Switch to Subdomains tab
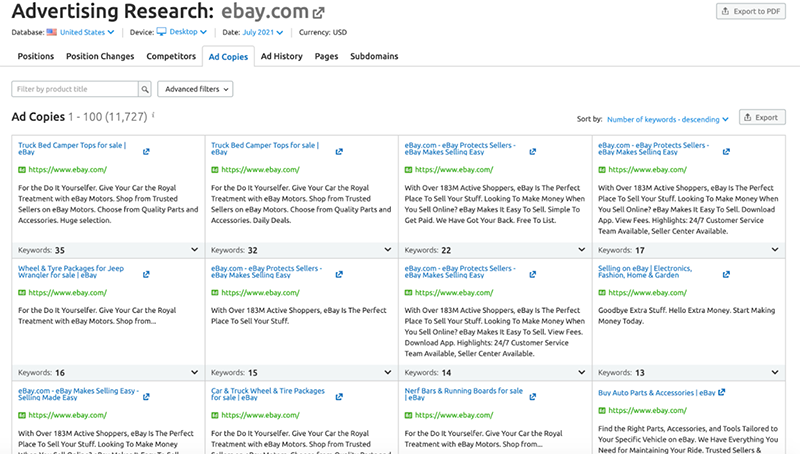 tap(374, 56)
